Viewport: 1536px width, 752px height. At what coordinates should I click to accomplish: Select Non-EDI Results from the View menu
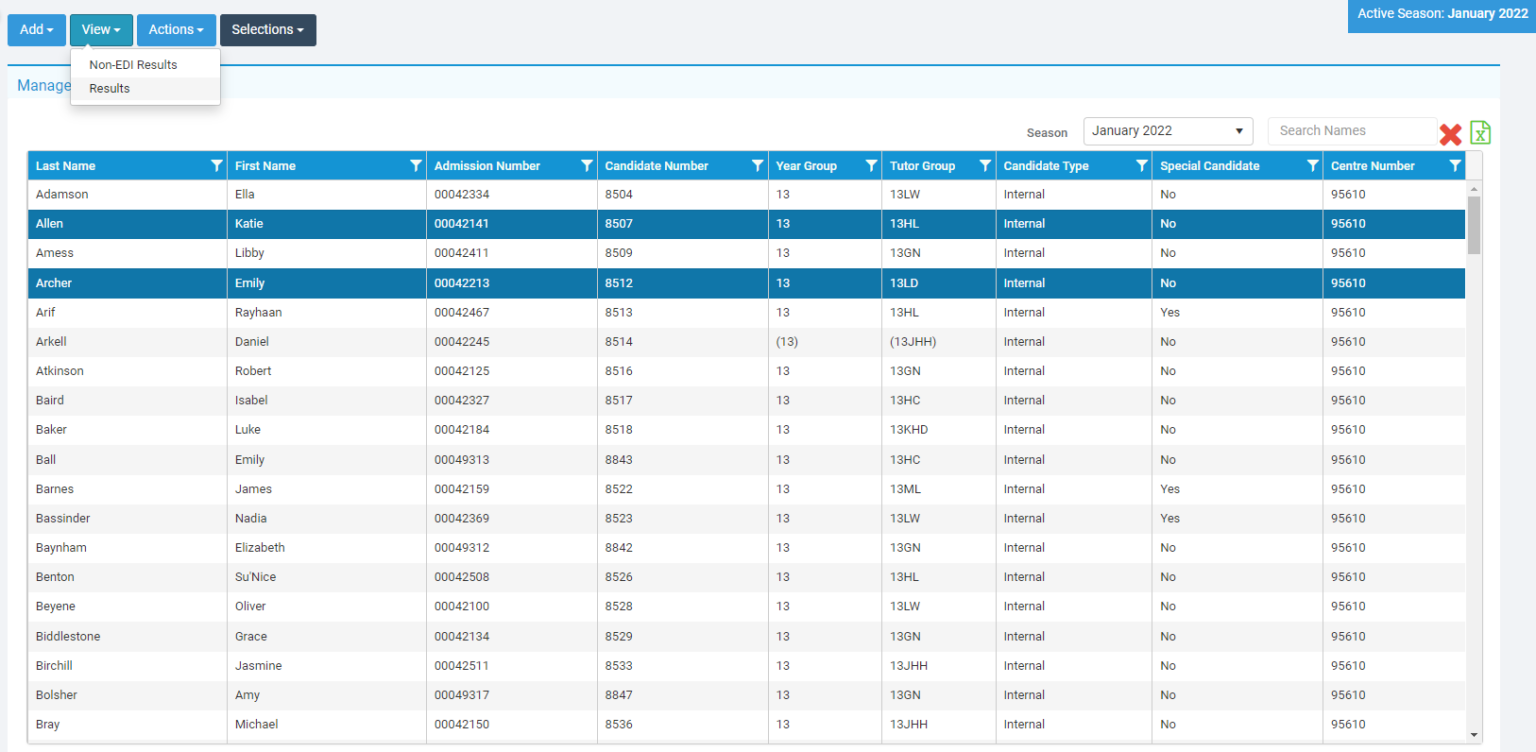[133, 64]
